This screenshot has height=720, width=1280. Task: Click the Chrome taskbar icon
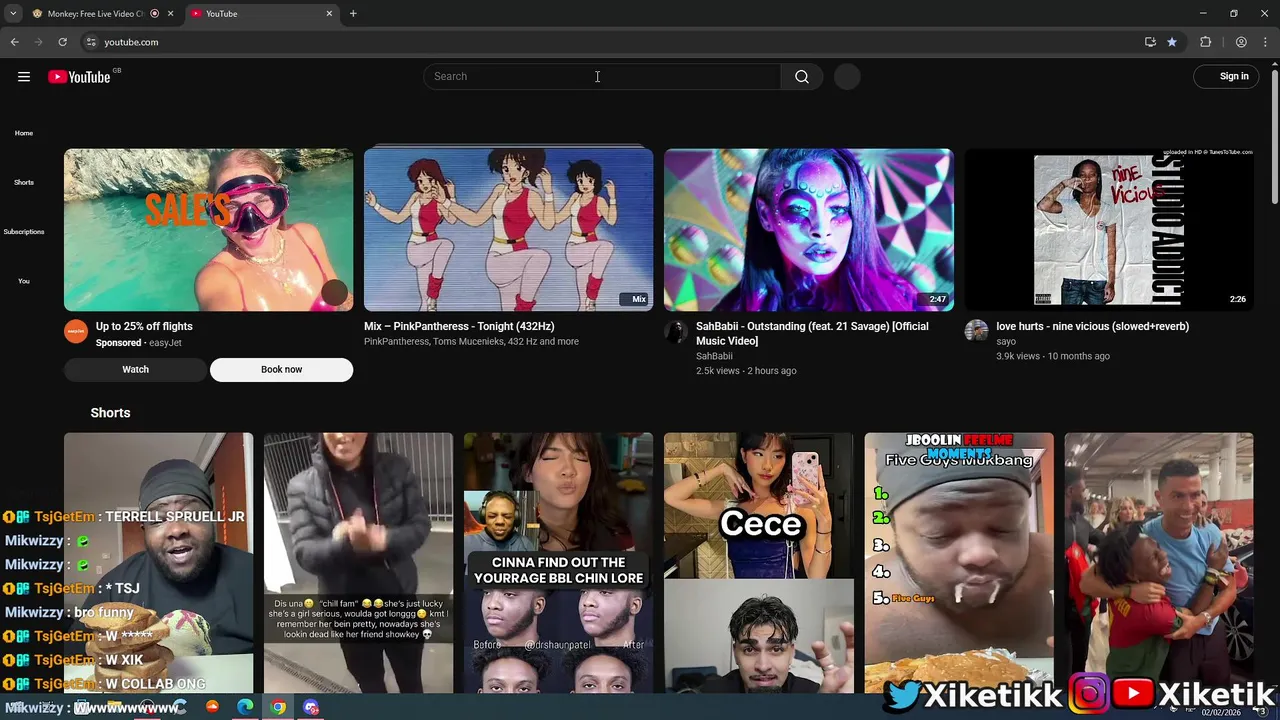278,707
